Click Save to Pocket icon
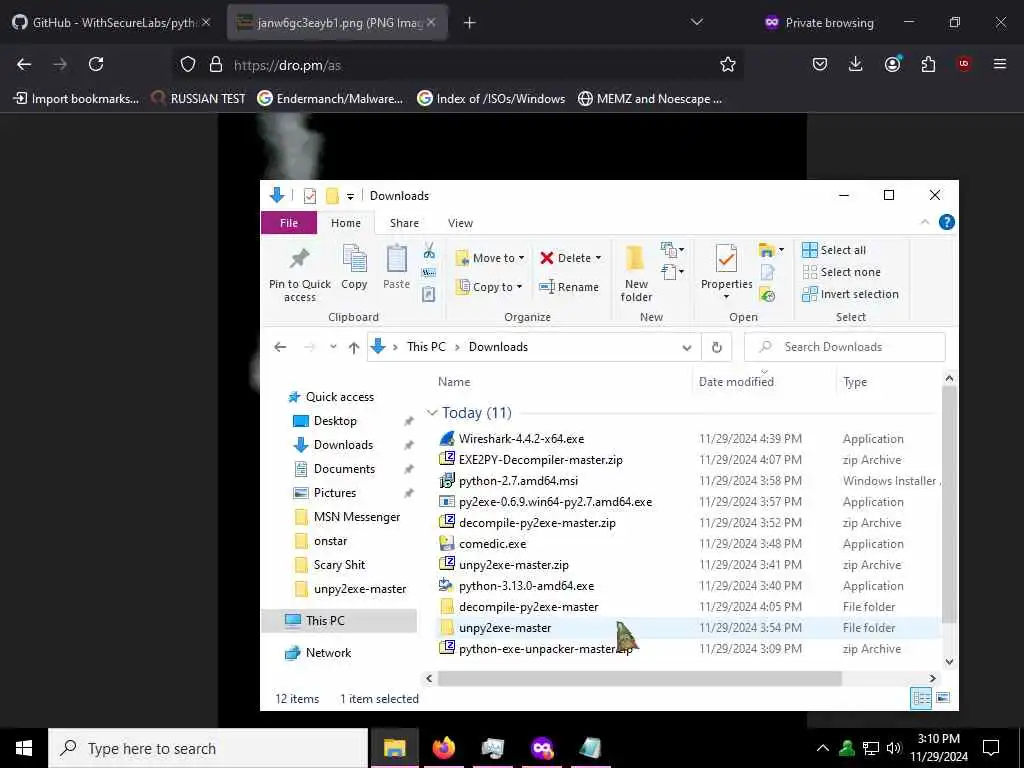 [x=820, y=64]
